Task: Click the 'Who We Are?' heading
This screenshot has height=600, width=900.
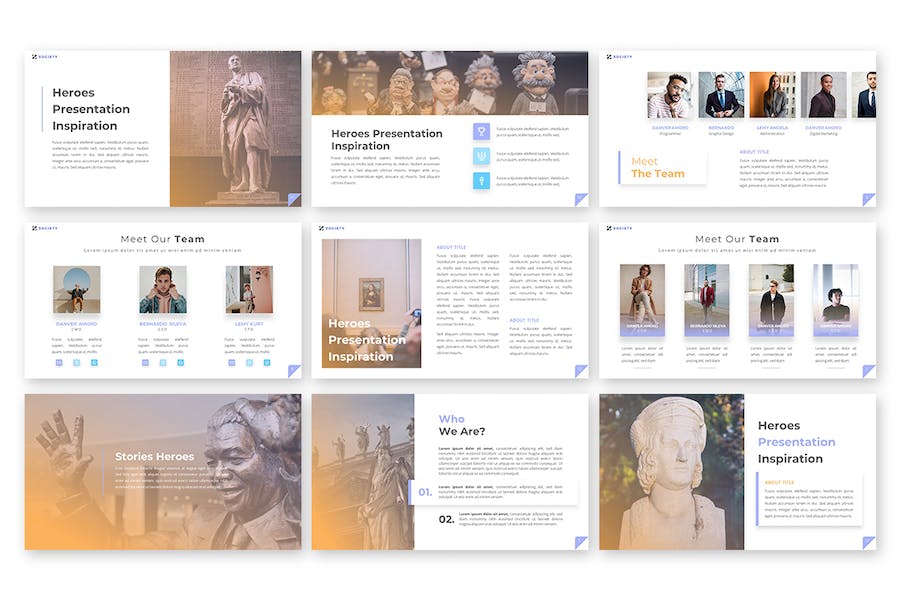Action: (x=462, y=425)
